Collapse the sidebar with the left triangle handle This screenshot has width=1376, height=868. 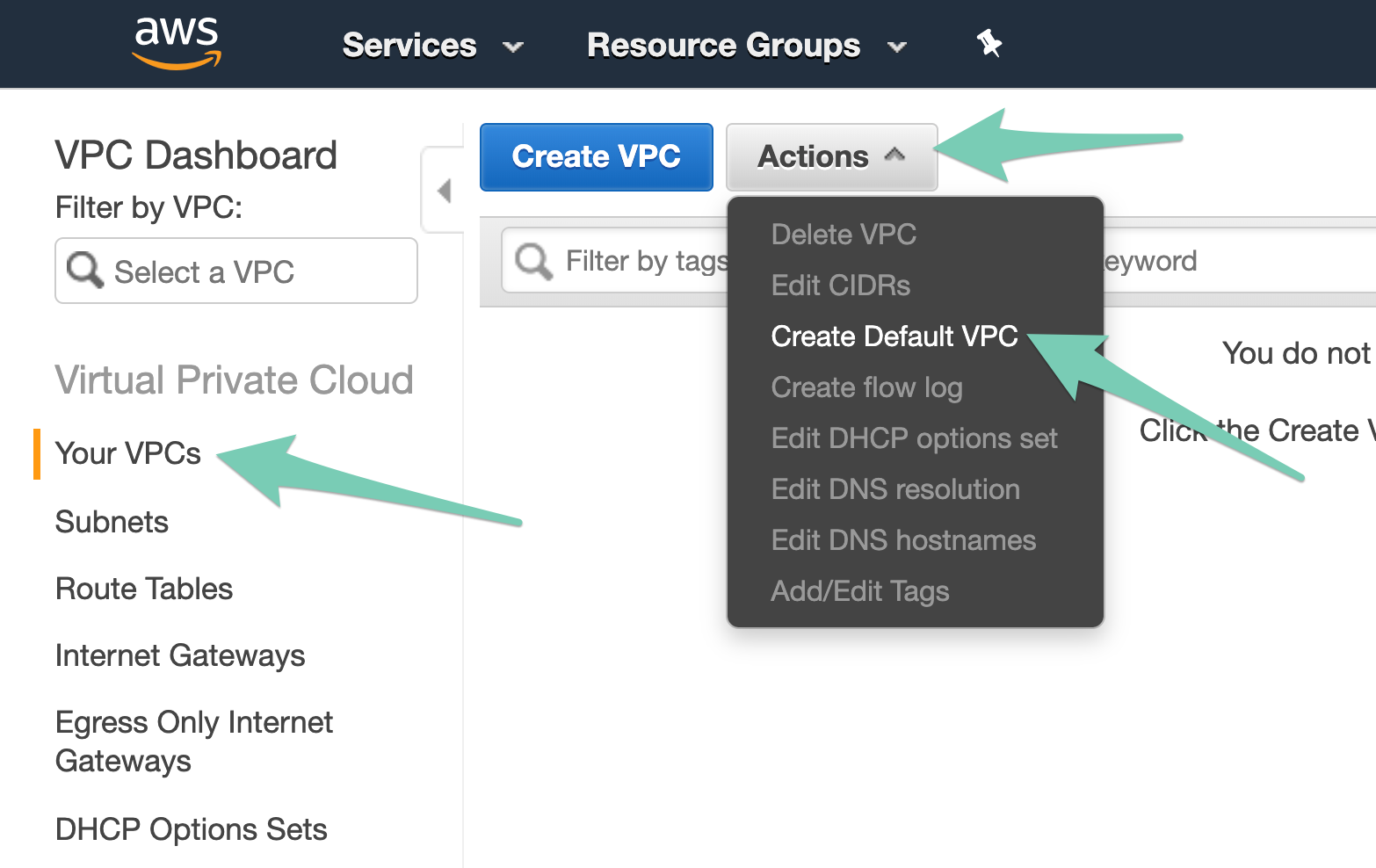(445, 190)
